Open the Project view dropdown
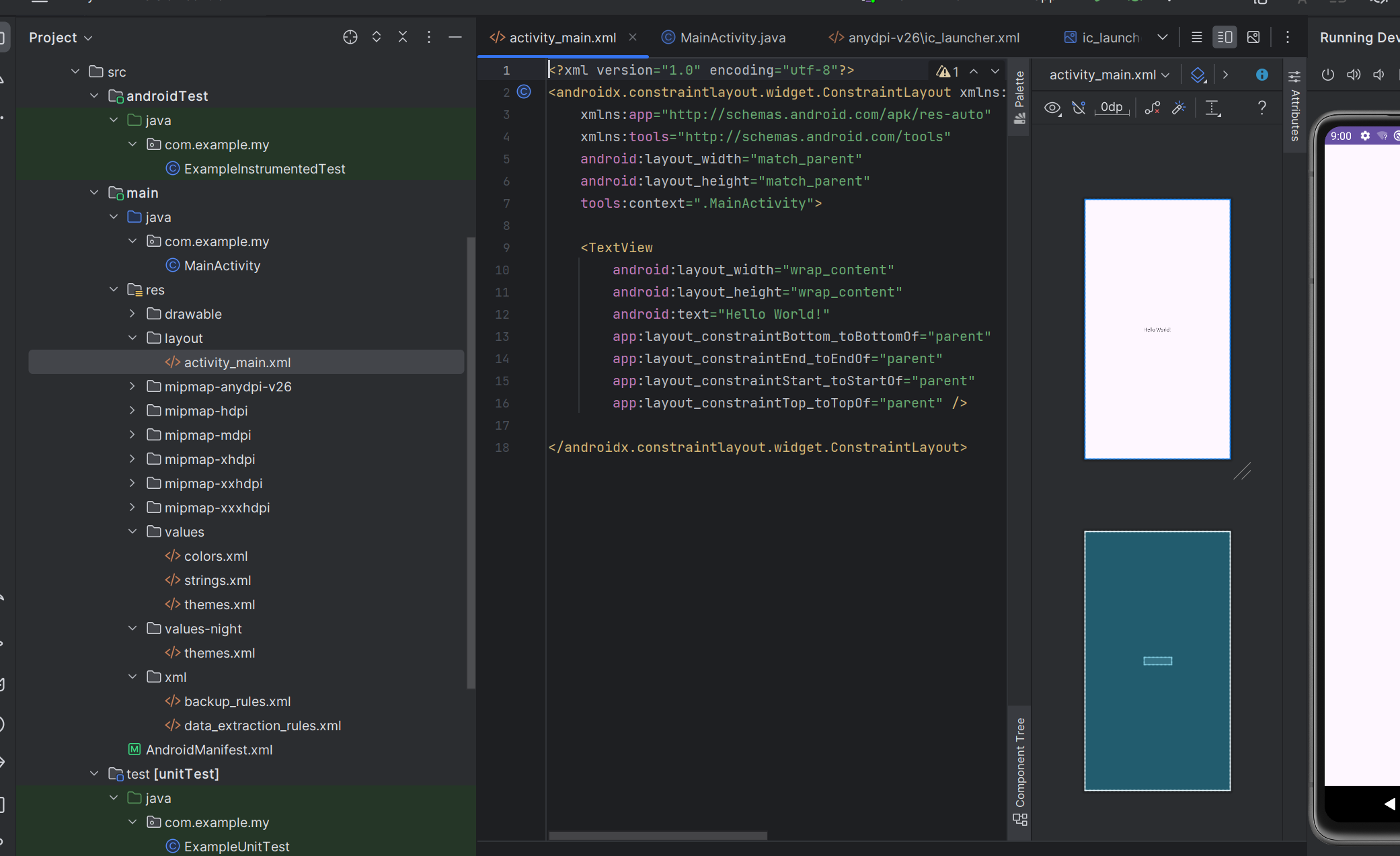The width and height of the screenshot is (1400, 856). click(61, 38)
